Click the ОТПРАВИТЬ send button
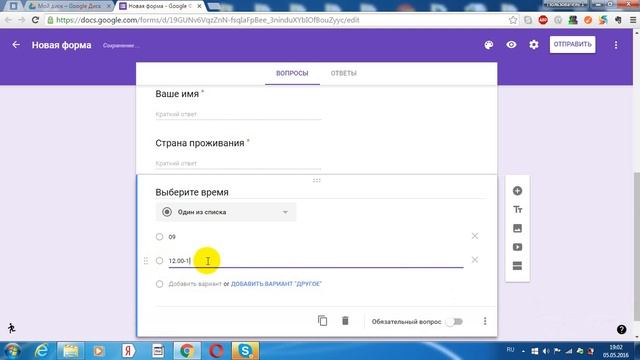Image resolution: width=640 pixels, height=360 pixels. 572,44
